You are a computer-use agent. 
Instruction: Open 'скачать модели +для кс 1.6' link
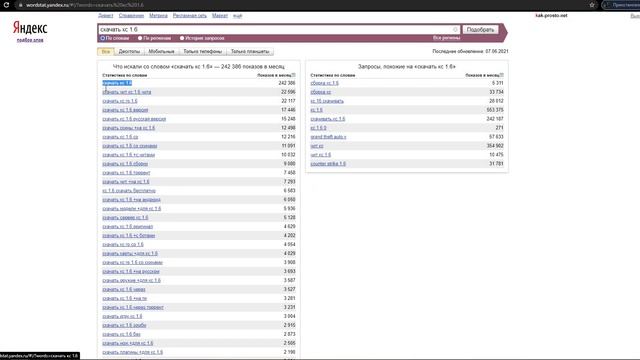tap(131, 209)
